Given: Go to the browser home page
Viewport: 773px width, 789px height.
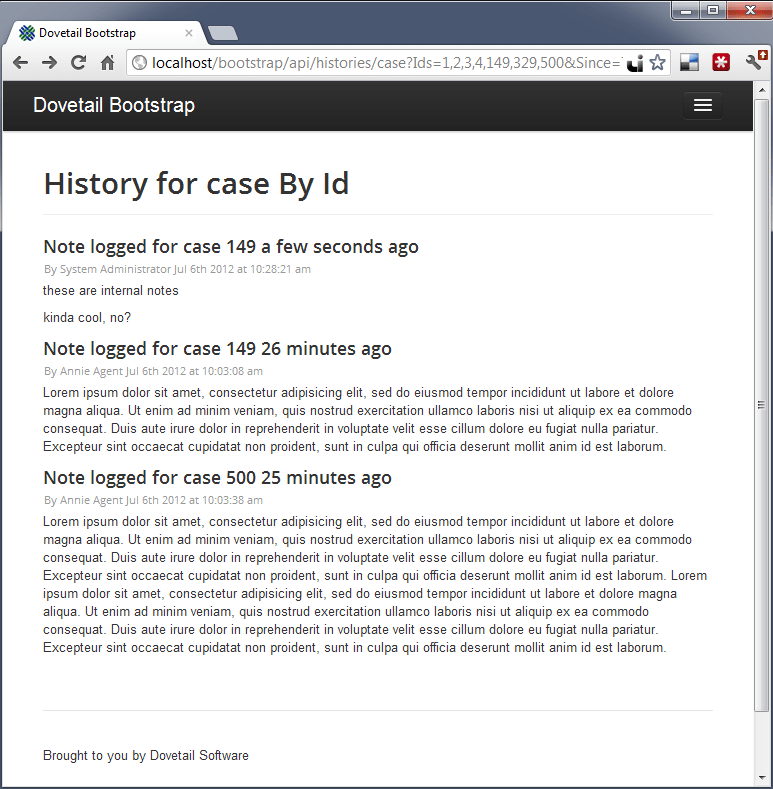Looking at the screenshot, I should 107,63.
